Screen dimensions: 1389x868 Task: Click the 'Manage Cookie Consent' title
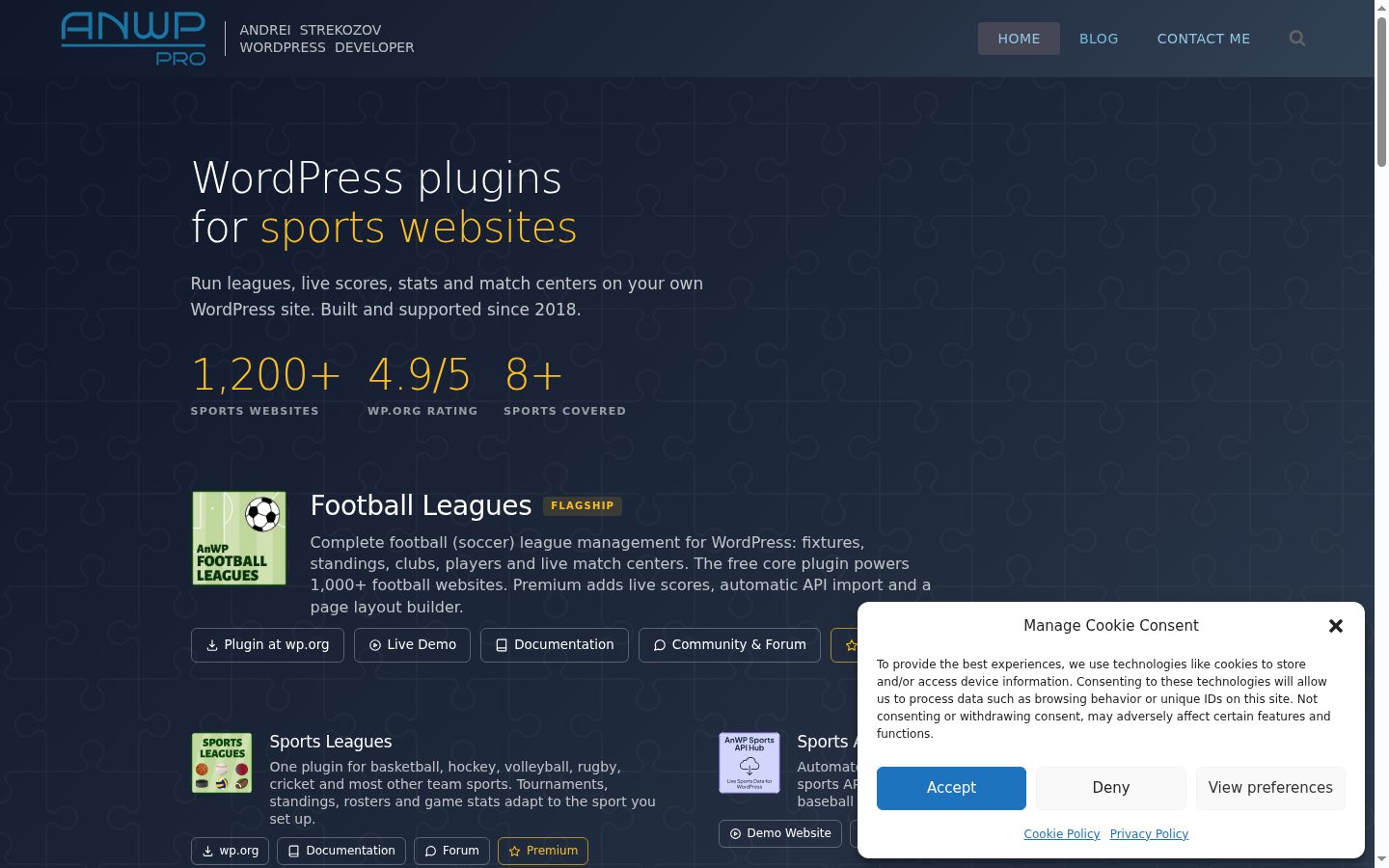coord(1111,626)
